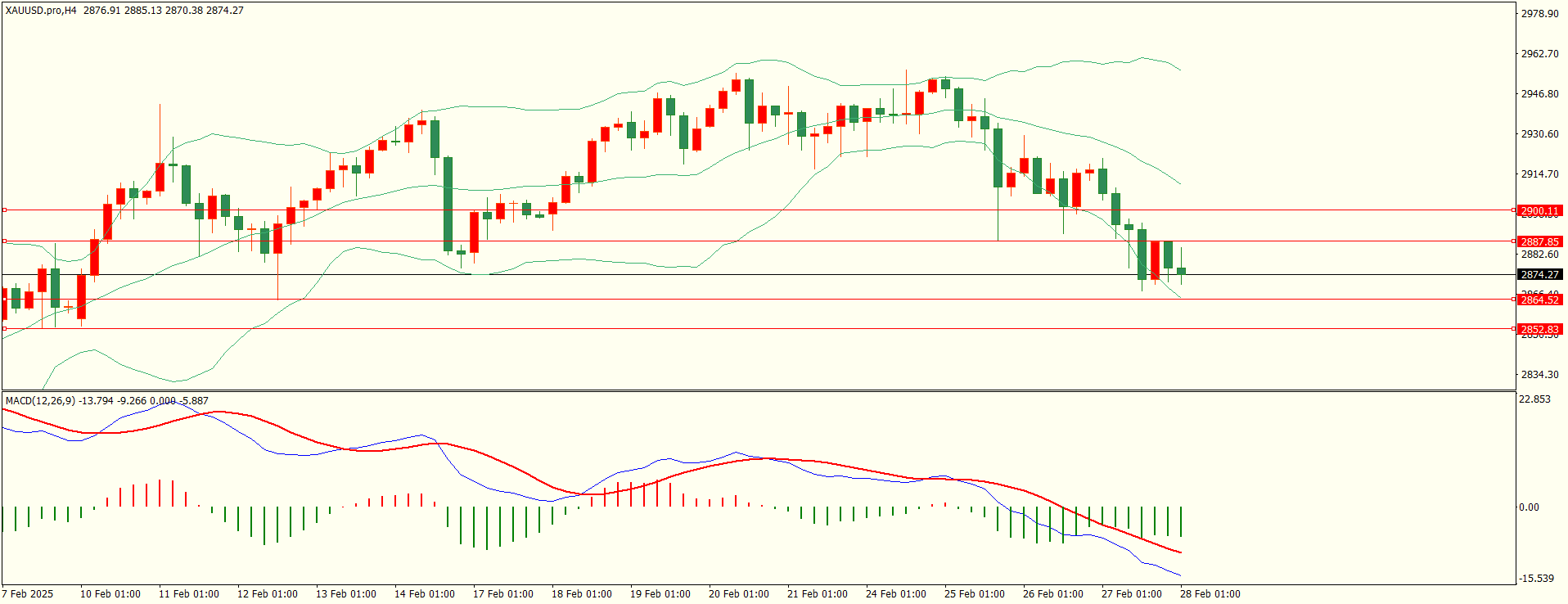The image size is (1568, 604).
Task: Click the 25 Feb 01:00 time axis label
Action: (x=975, y=594)
